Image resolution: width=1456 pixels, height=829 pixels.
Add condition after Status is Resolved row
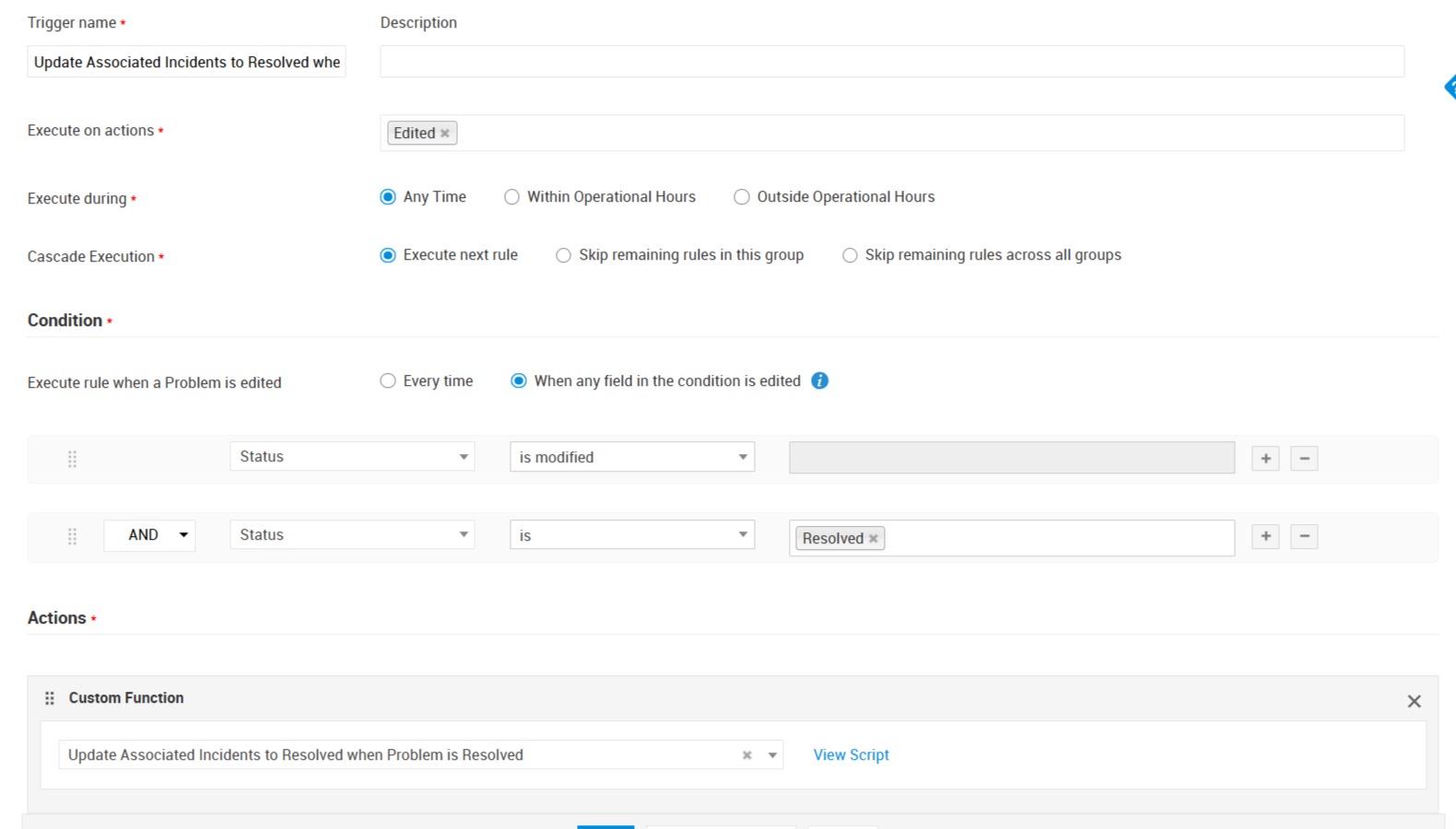click(1265, 536)
